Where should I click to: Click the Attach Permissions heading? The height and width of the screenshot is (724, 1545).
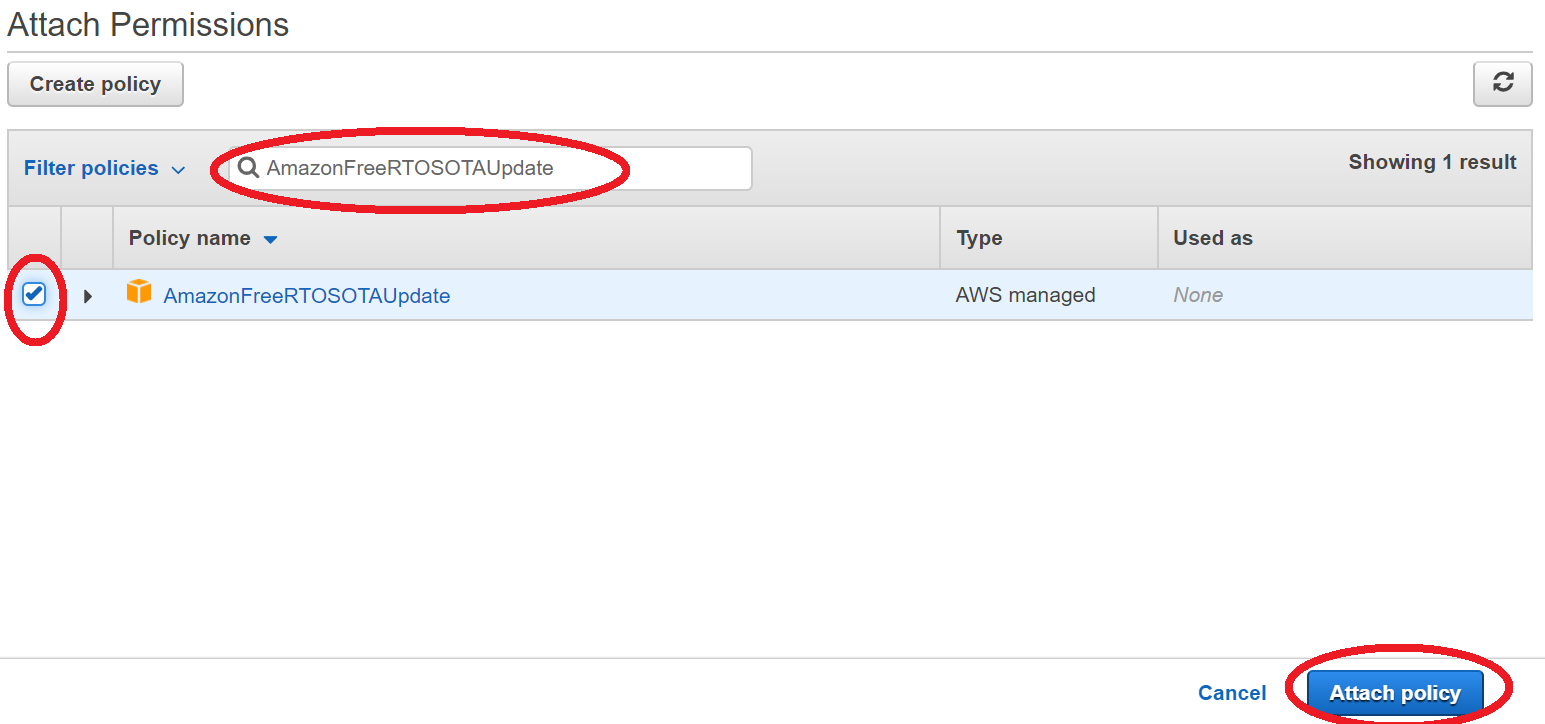[x=148, y=24]
